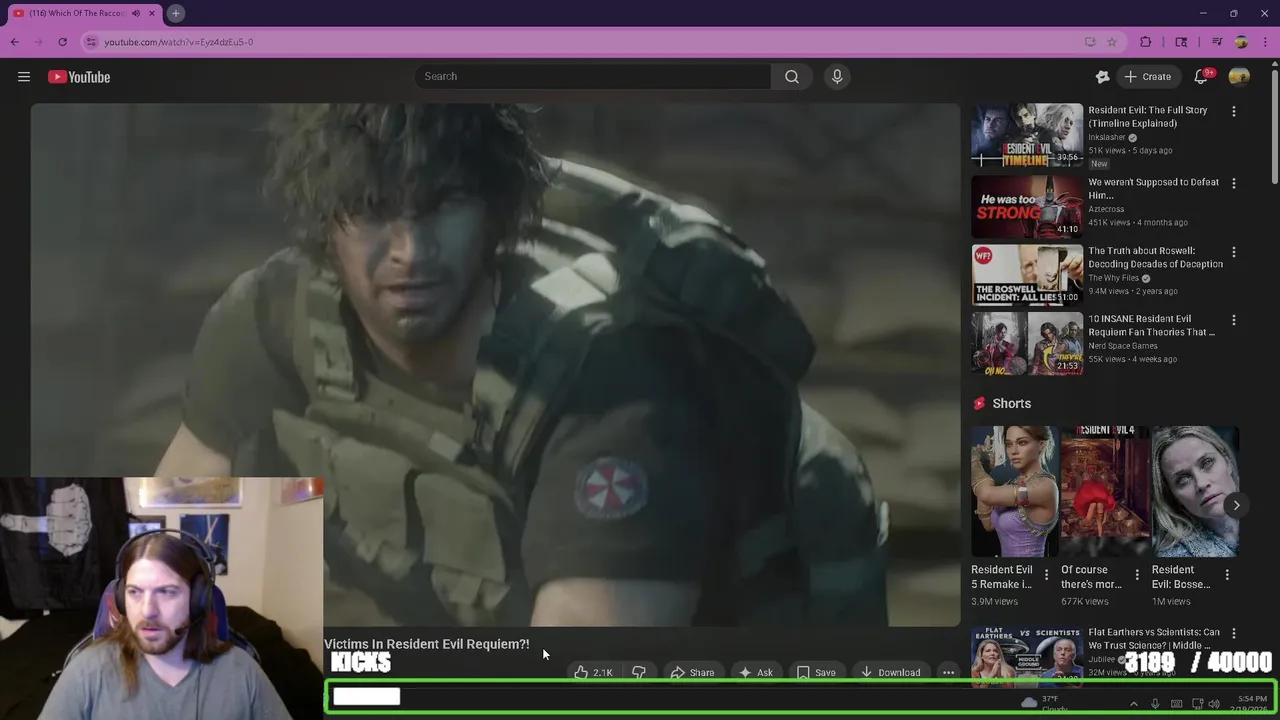Screen dimensions: 1280x720
Task: Open the search side panel icon
Action: coord(1181,42)
